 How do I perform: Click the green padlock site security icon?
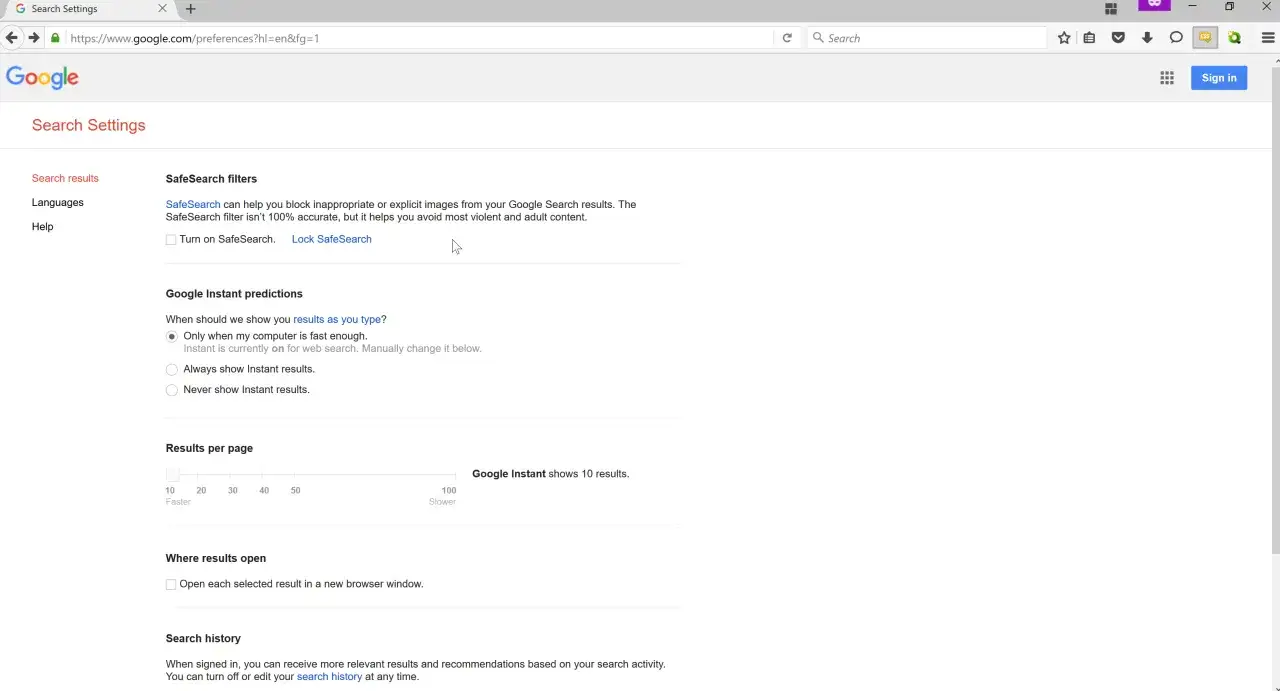point(55,38)
